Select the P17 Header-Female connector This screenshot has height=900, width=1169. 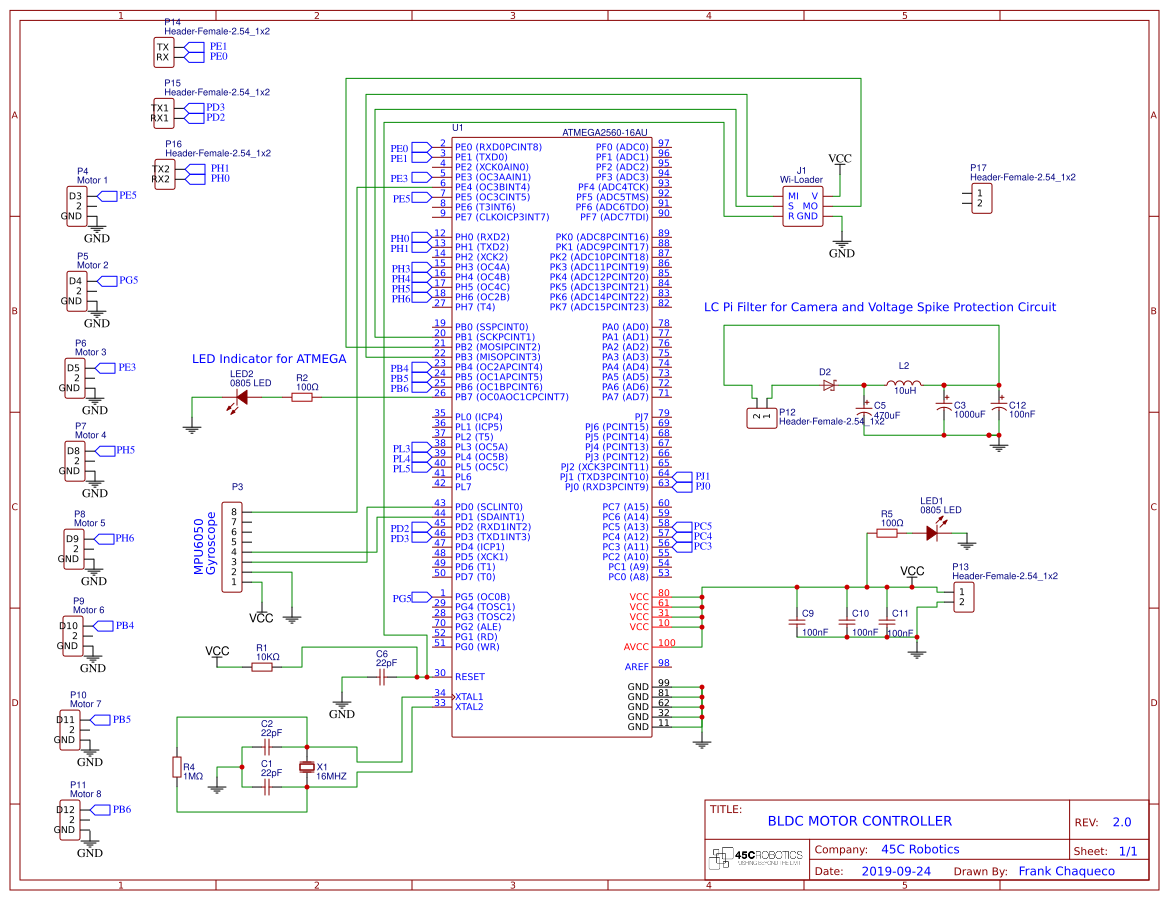pyautogui.click(x=983, y=196)
